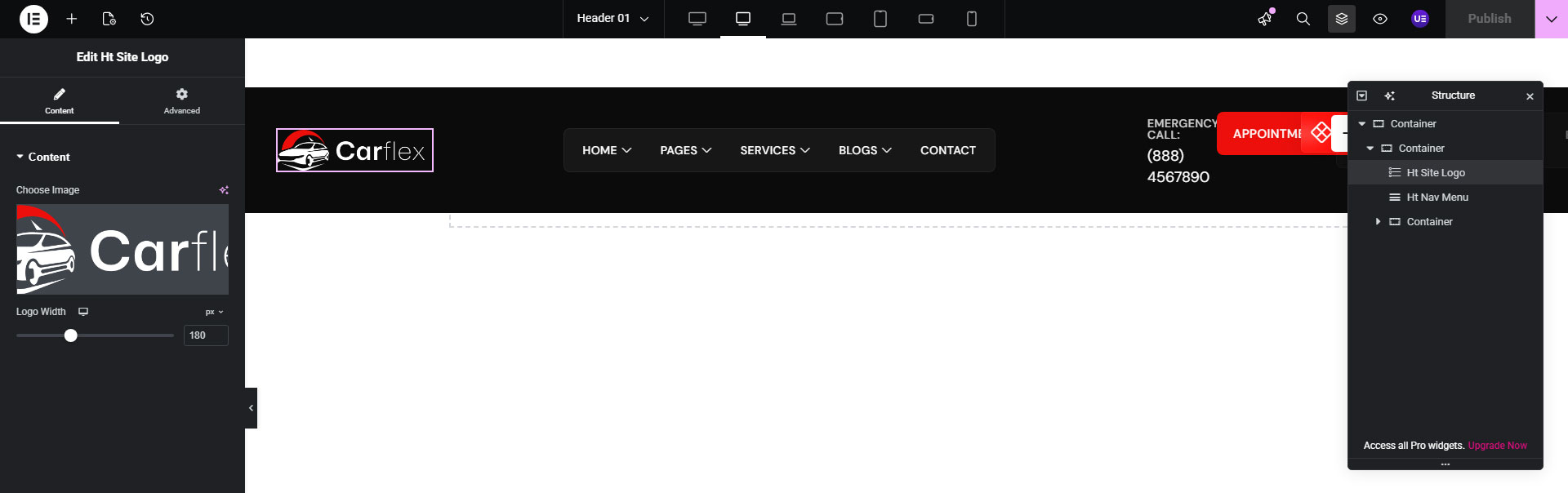The width and height of the screenshot is (1568, 493).
Task: Click the Upgrade Now link
Action: coord(1497,446)
